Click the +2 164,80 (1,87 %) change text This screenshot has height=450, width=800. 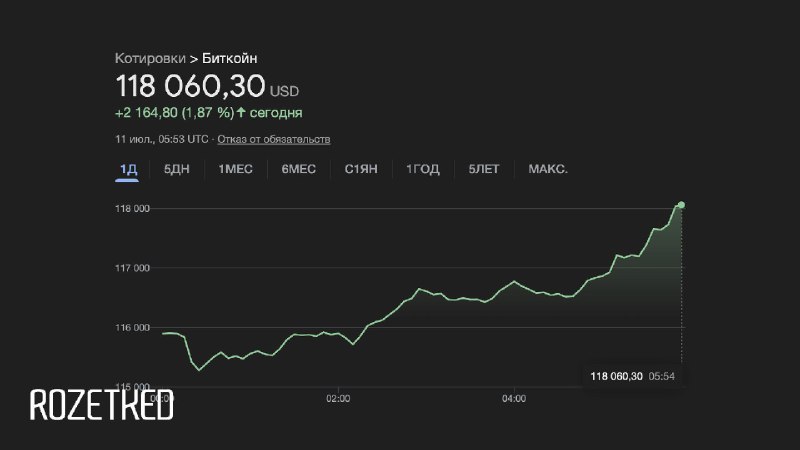click(x=174, y=113)
